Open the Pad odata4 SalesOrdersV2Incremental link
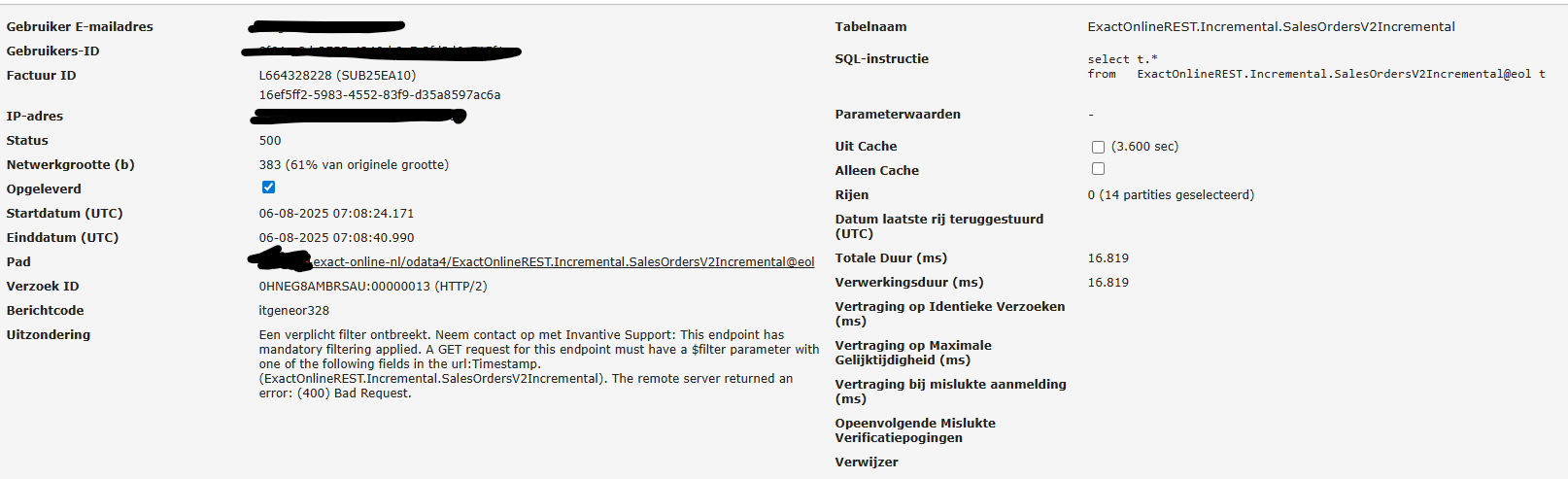Viewport: 1568px width, 479px height. tap(563, 261)
